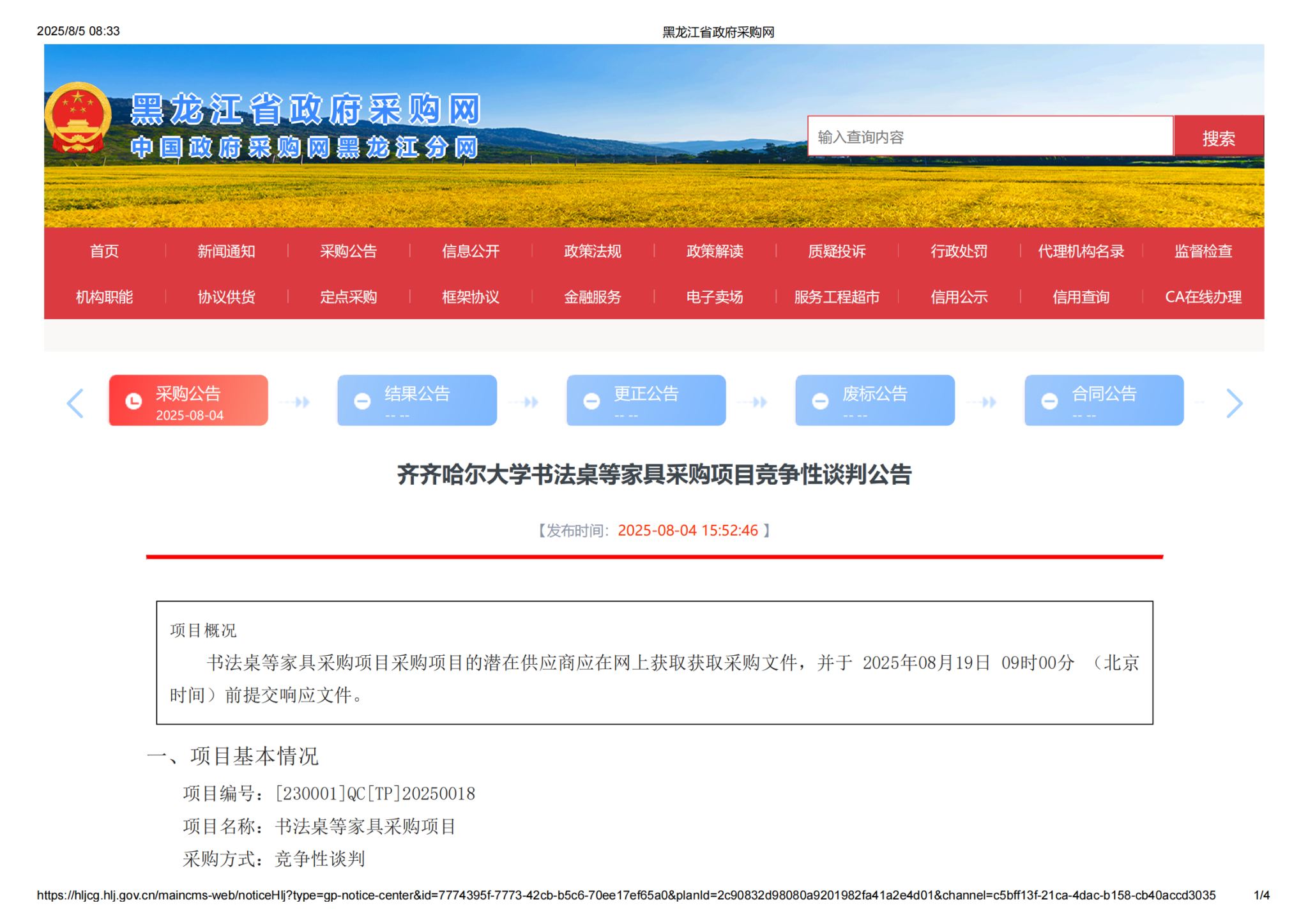
Task: Select 电子卖场 from the navigation bar
Action: 714,297
